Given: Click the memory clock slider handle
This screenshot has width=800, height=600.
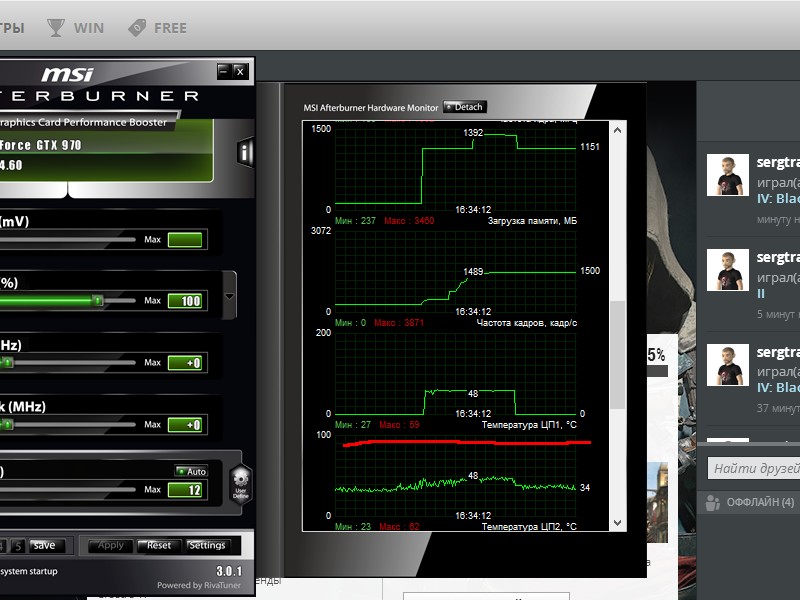Looking at the screenshot, I should (7, 424).
